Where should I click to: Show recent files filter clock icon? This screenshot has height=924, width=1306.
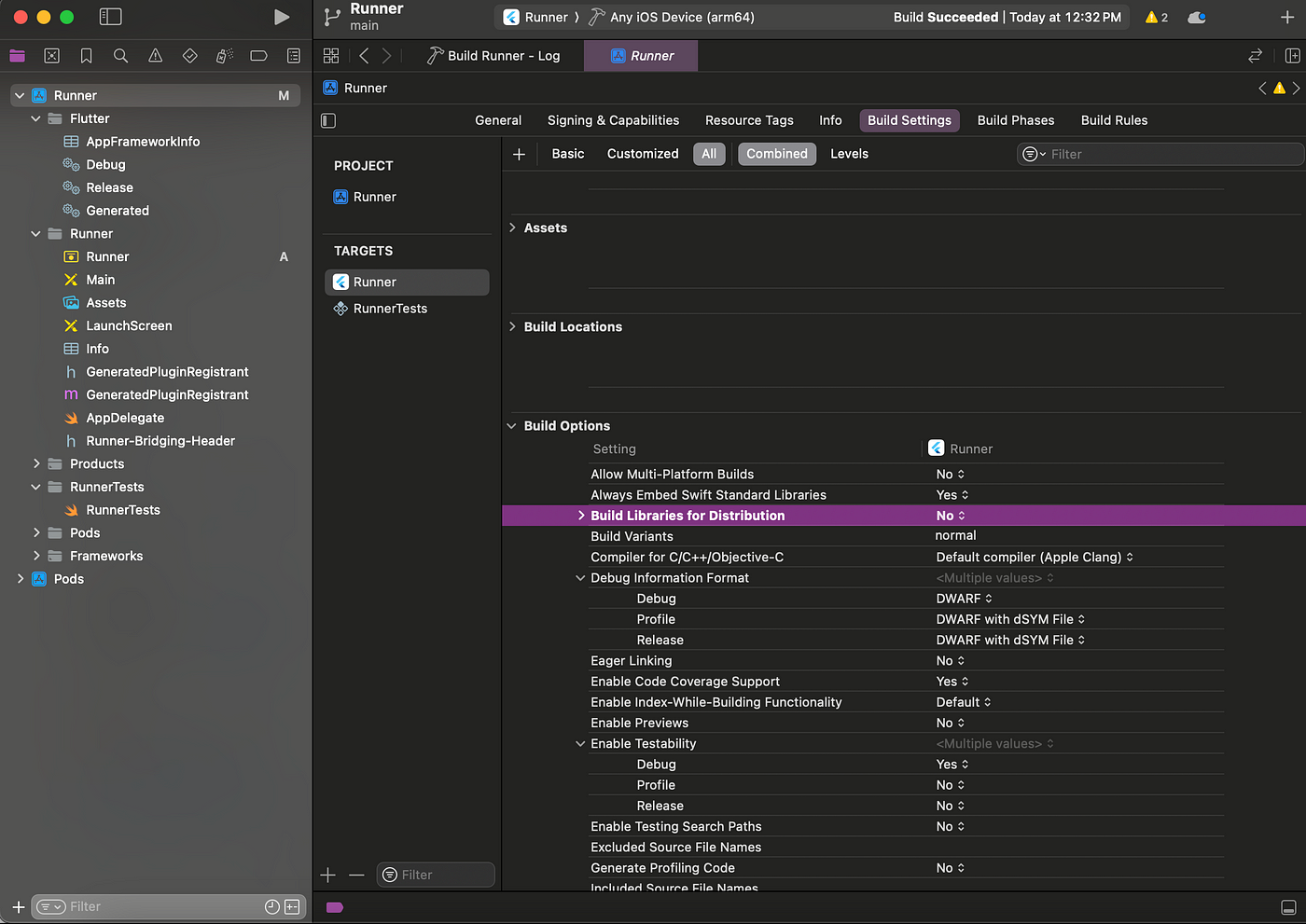coord(272,906)
